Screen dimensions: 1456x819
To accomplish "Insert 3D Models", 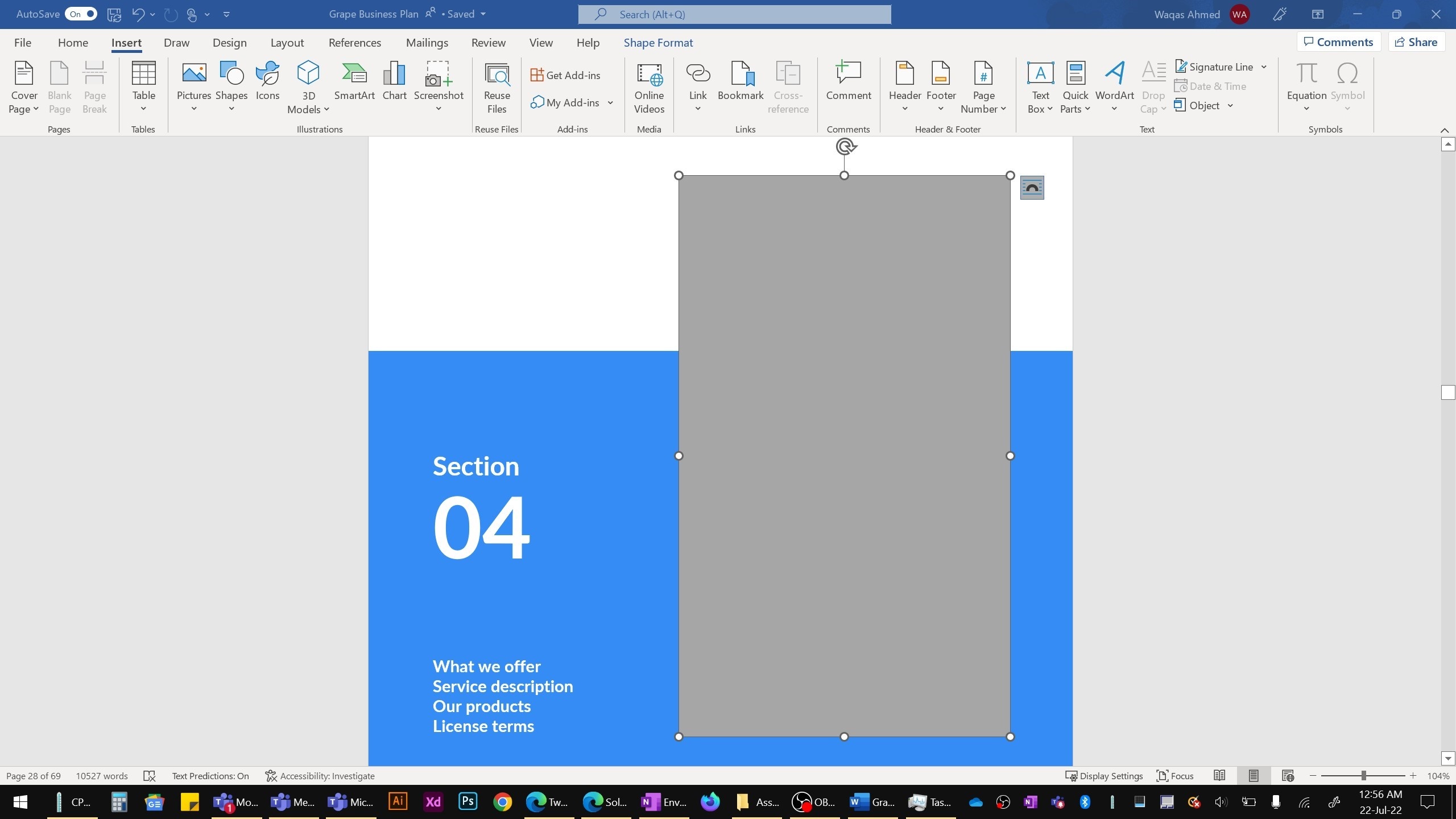I will pos(308,88).
